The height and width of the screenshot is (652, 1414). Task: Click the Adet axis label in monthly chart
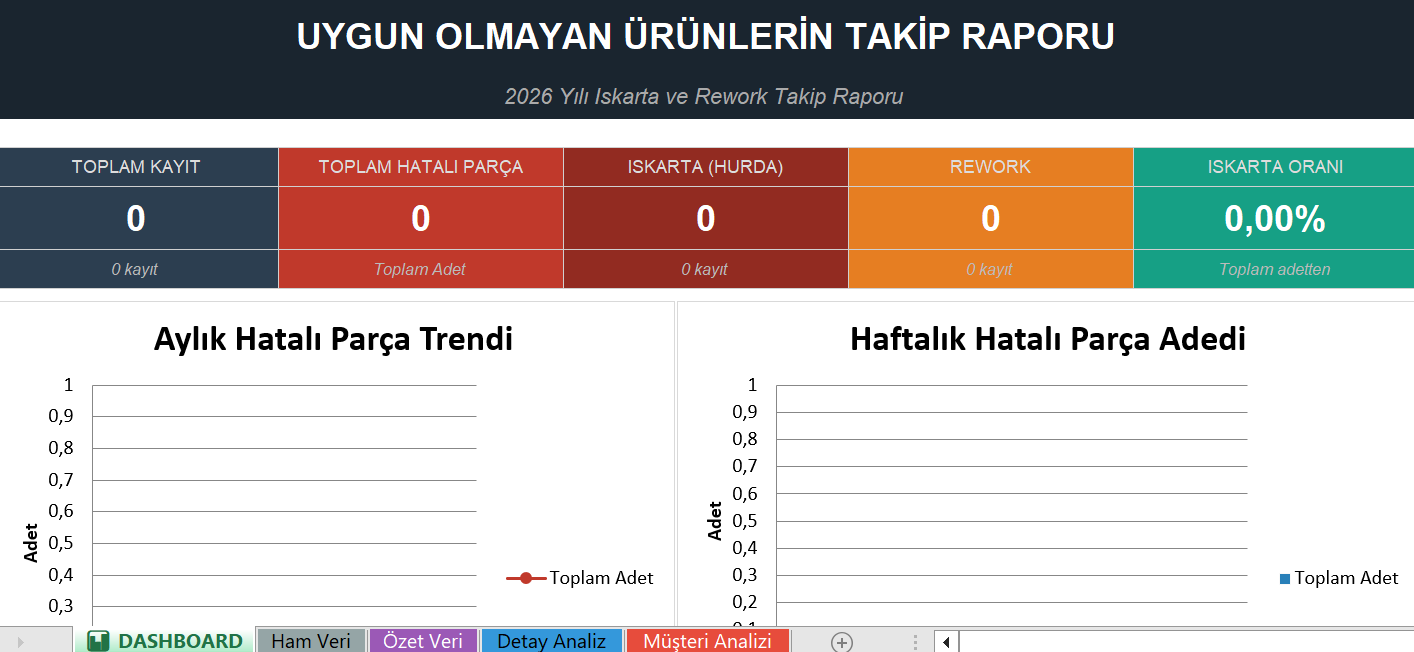pos(31,543)
